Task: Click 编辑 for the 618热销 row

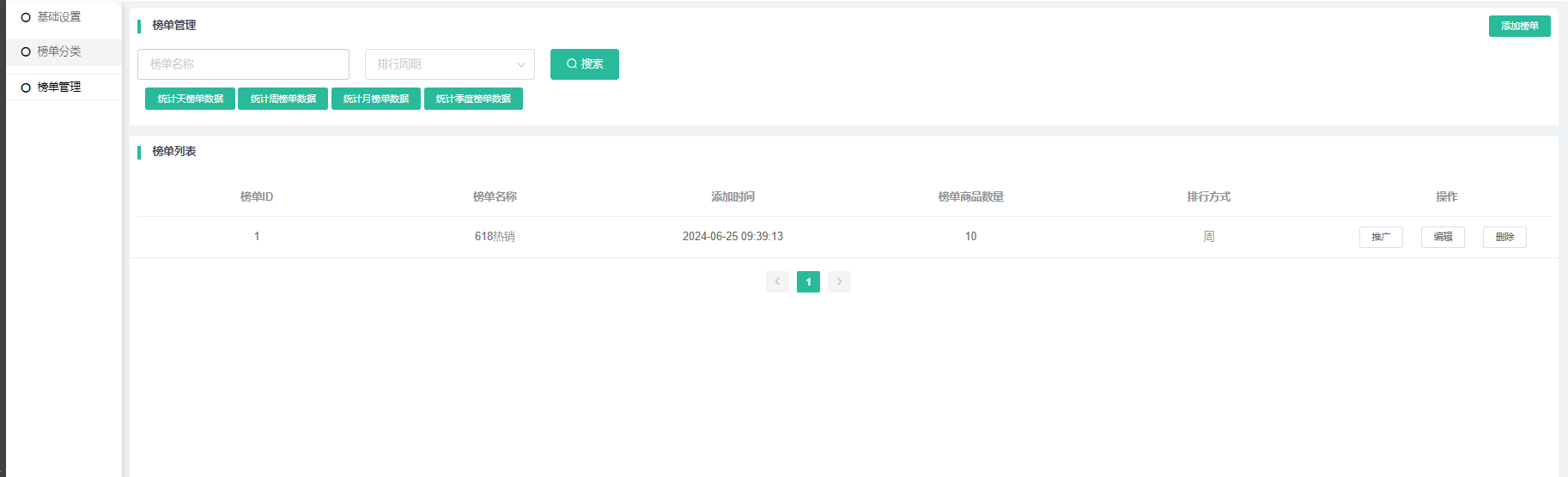Action: pos(1443,237)
